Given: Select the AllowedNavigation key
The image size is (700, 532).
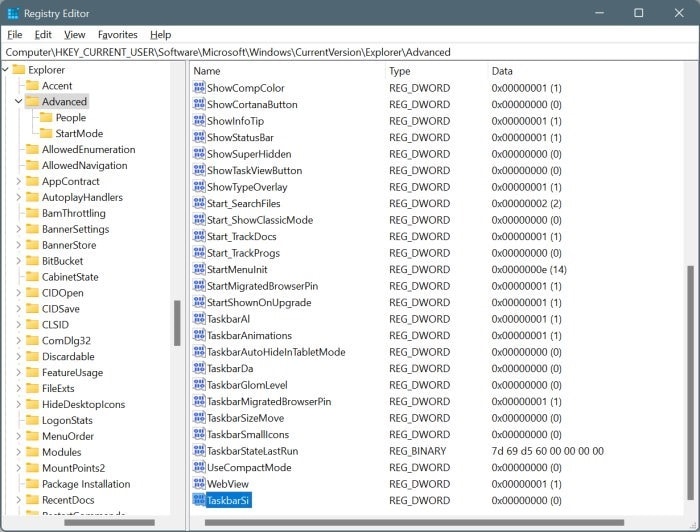Looking at the screenshot, I should (84, 165).
